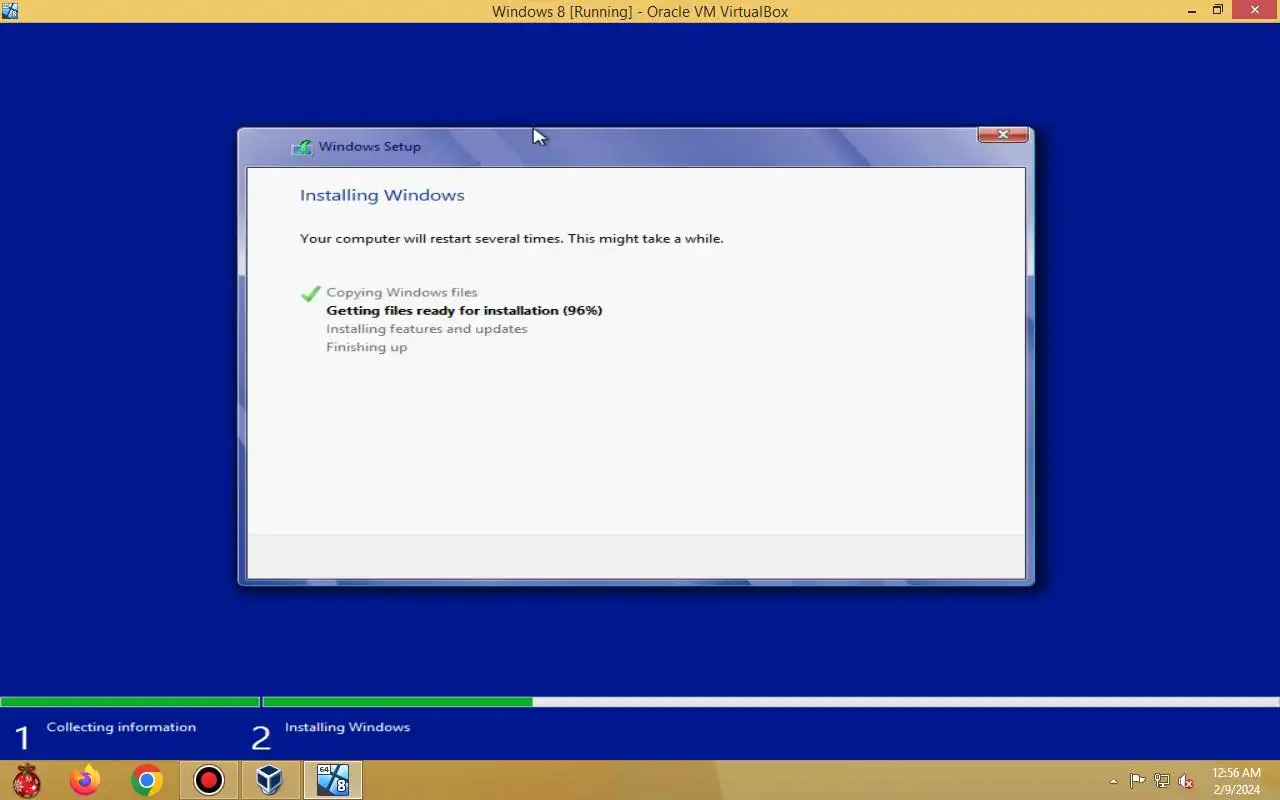Image resolution: width=1280 pixels, height=800 pixels.
Task: Open the Action Center flag icon
Action: pos(1138,781)
